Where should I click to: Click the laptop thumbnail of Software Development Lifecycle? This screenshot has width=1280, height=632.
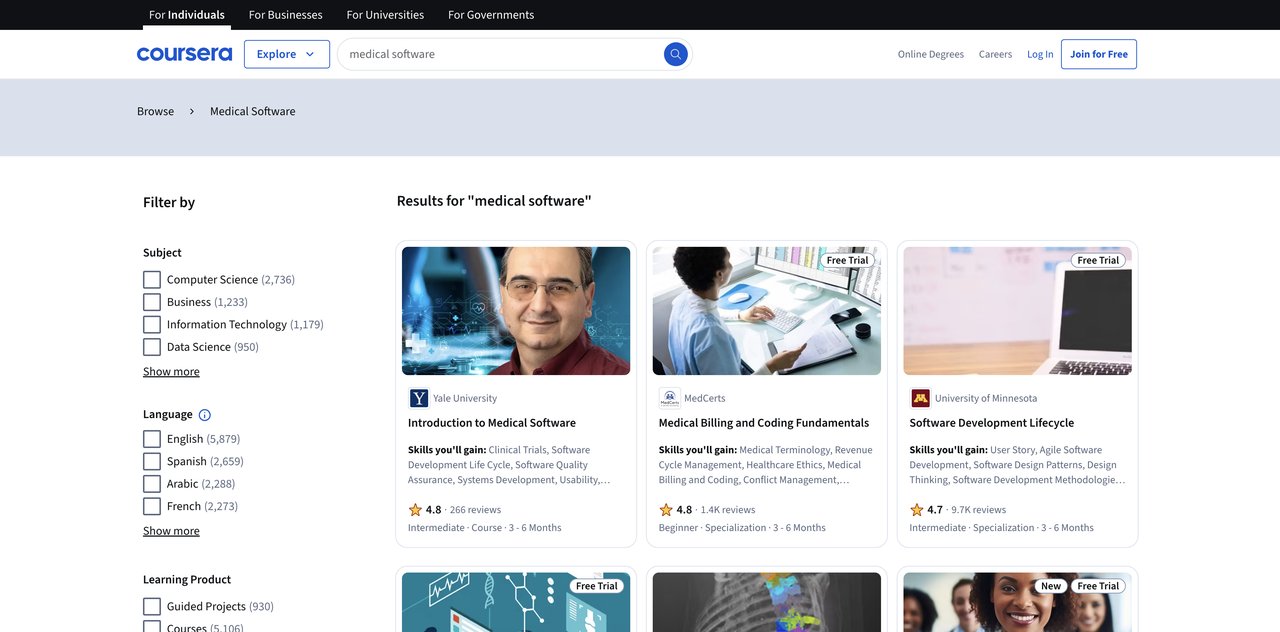[x=1018, y=311]
